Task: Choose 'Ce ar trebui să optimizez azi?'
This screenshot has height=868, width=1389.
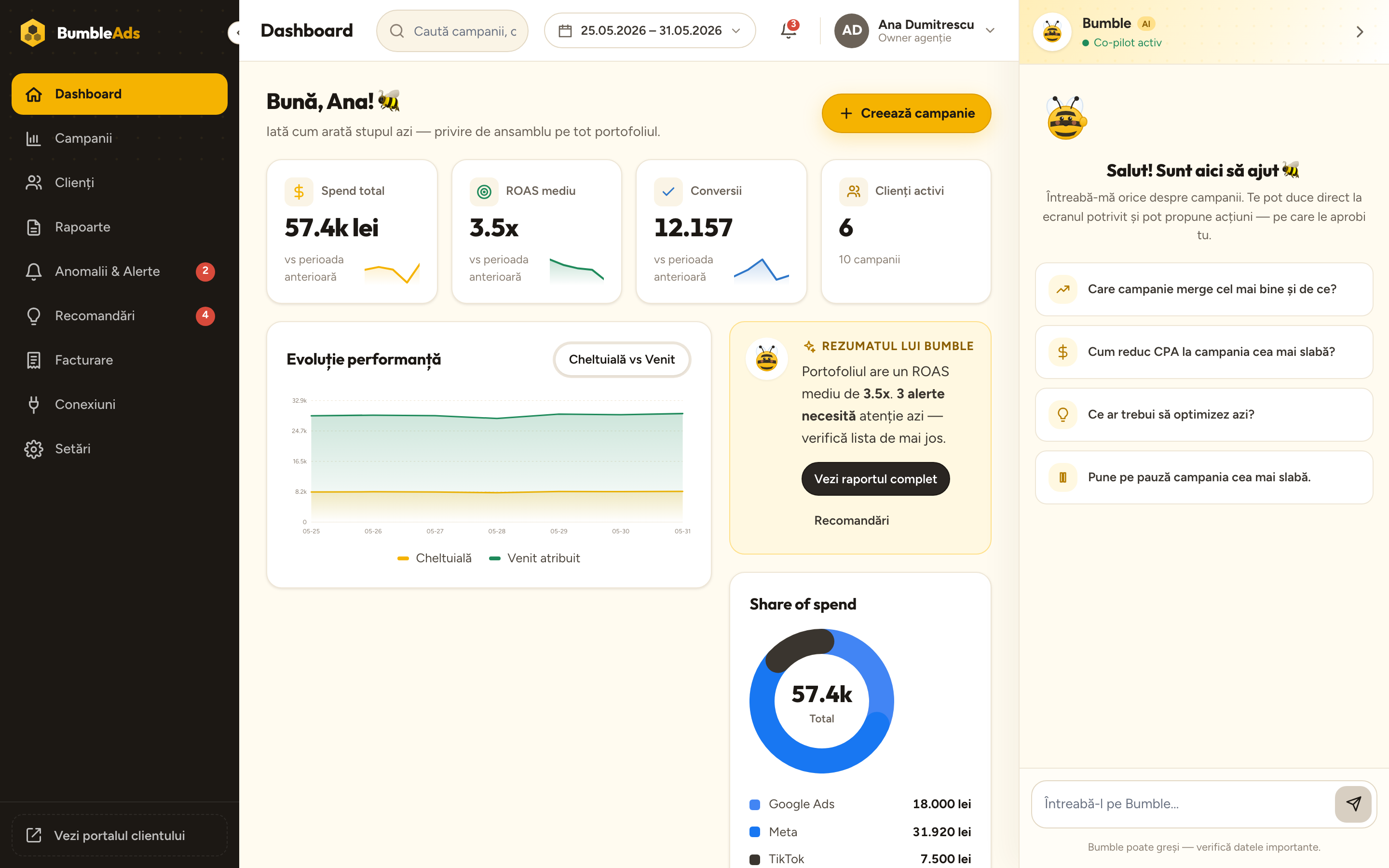Action: [1204, 415]
